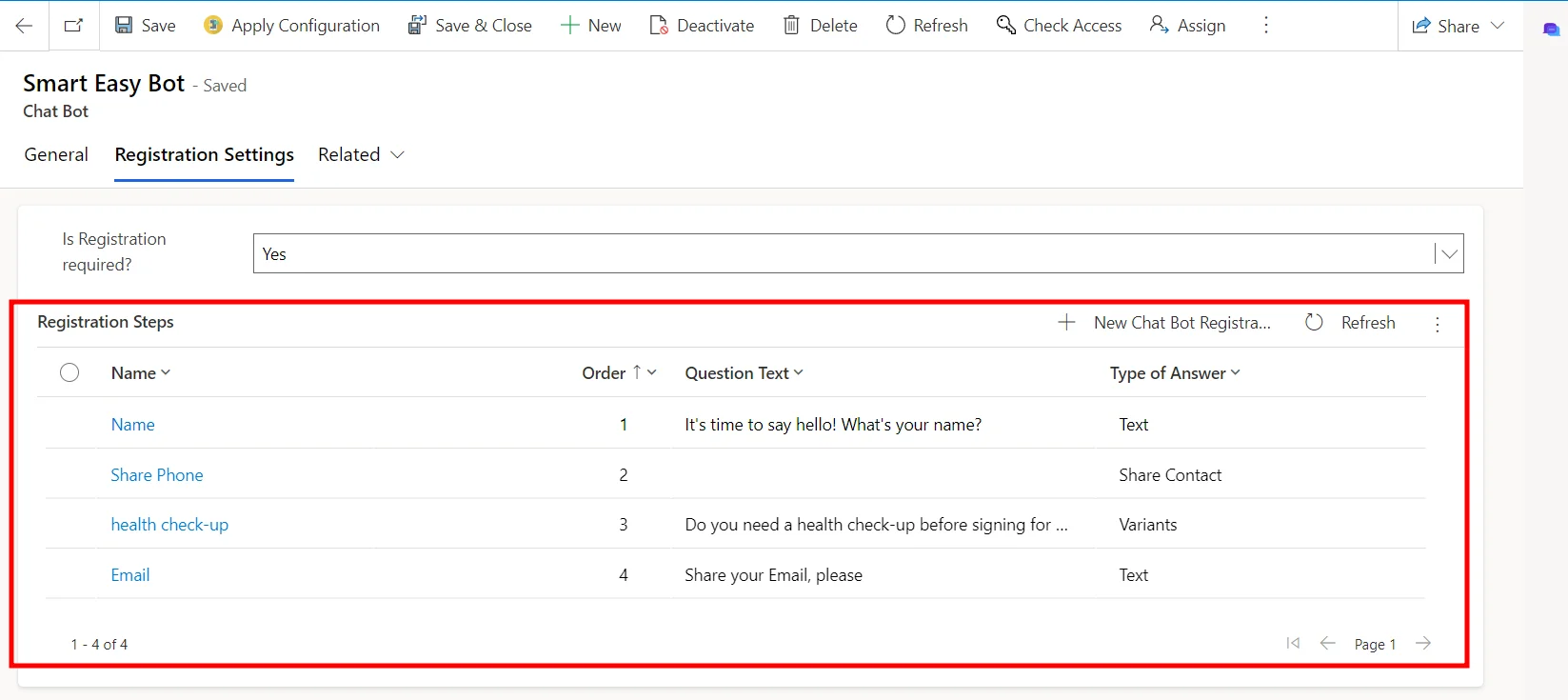
Task: Click the Save icon in toolbar
Action: [124, 26]
